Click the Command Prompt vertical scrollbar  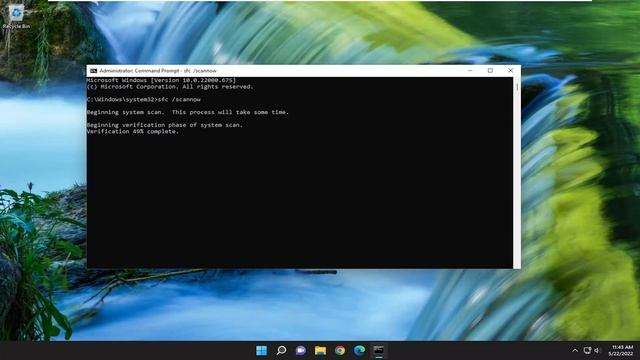(x=517, y=172)
